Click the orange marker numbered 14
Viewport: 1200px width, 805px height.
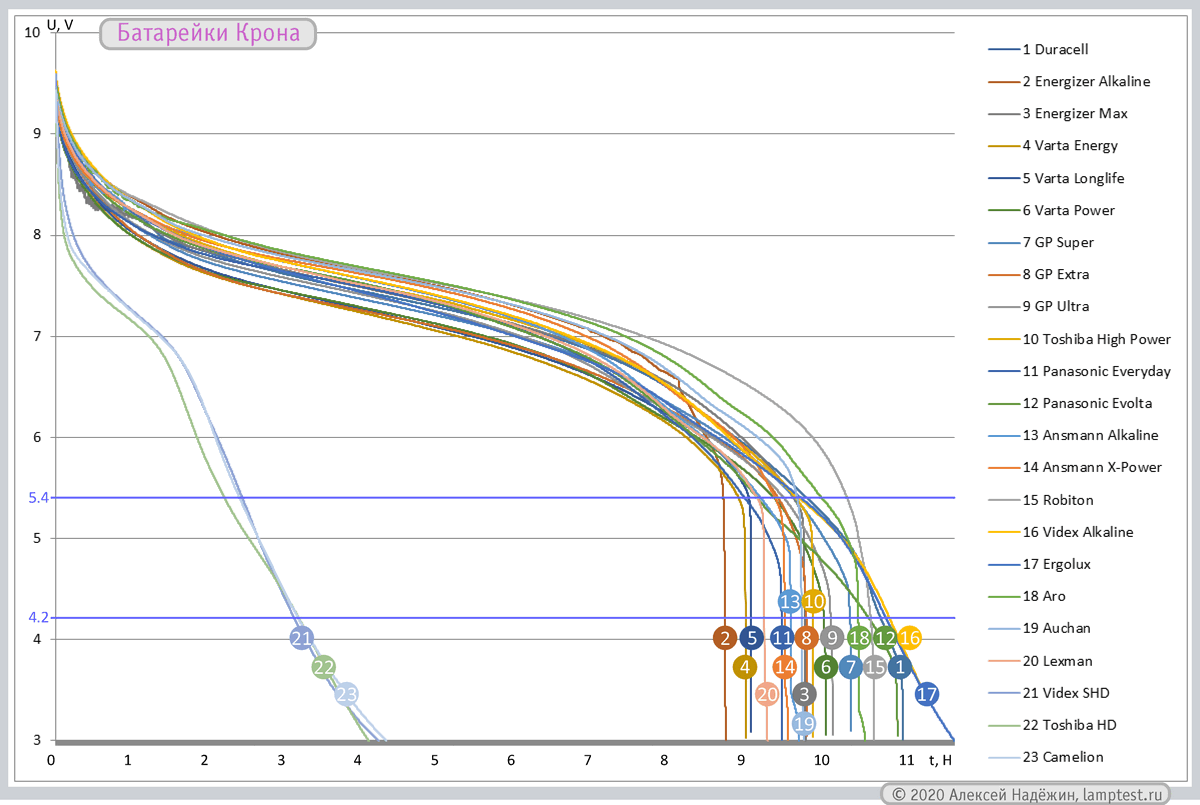(785, 667)
